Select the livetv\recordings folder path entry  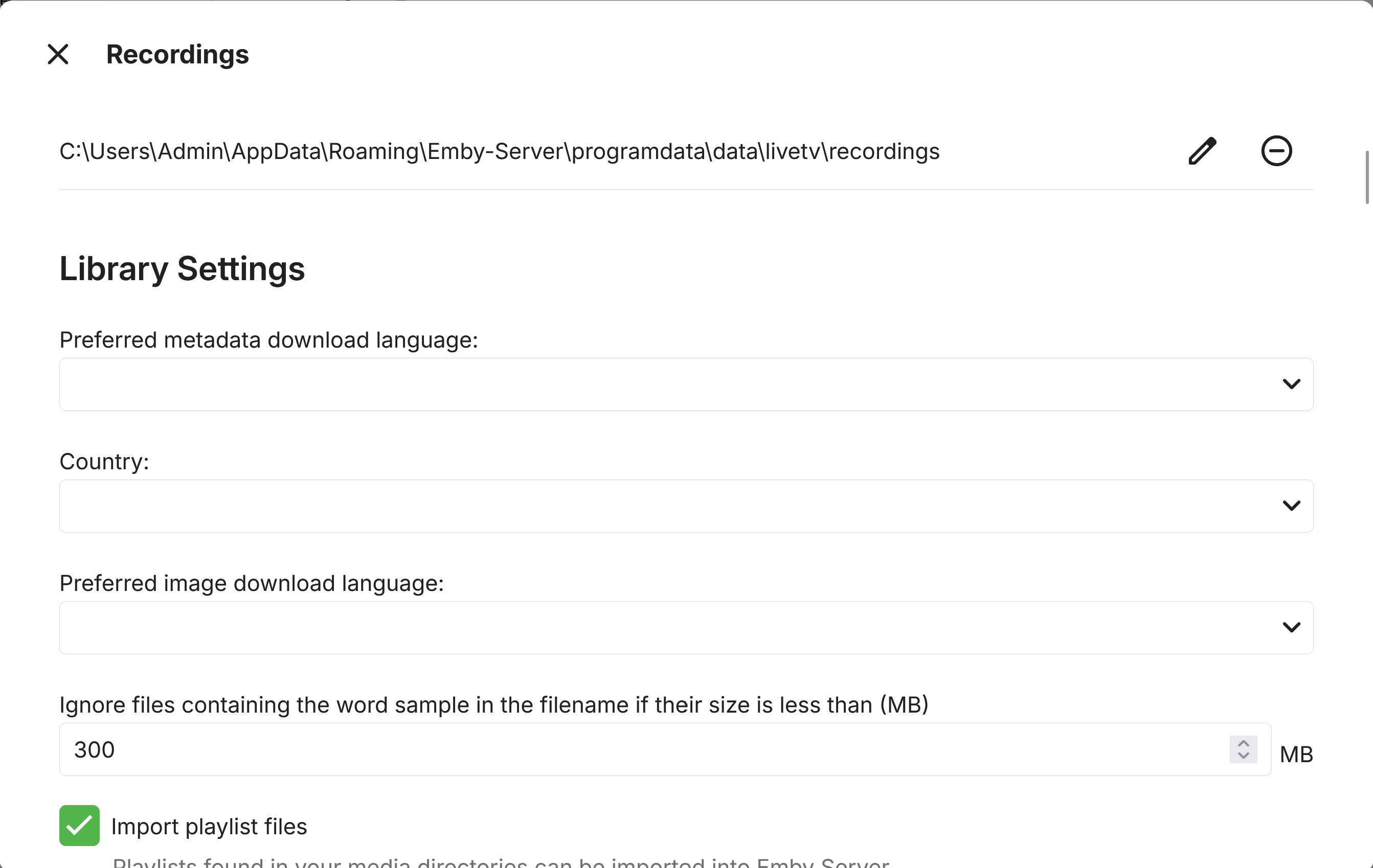[499, 152]
